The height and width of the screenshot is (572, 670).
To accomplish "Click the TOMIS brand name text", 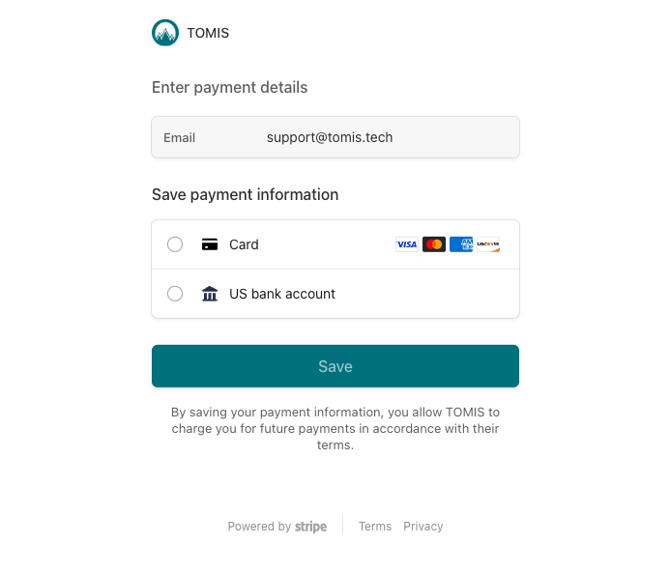I will pyautogui.click(x=208, y=33).
